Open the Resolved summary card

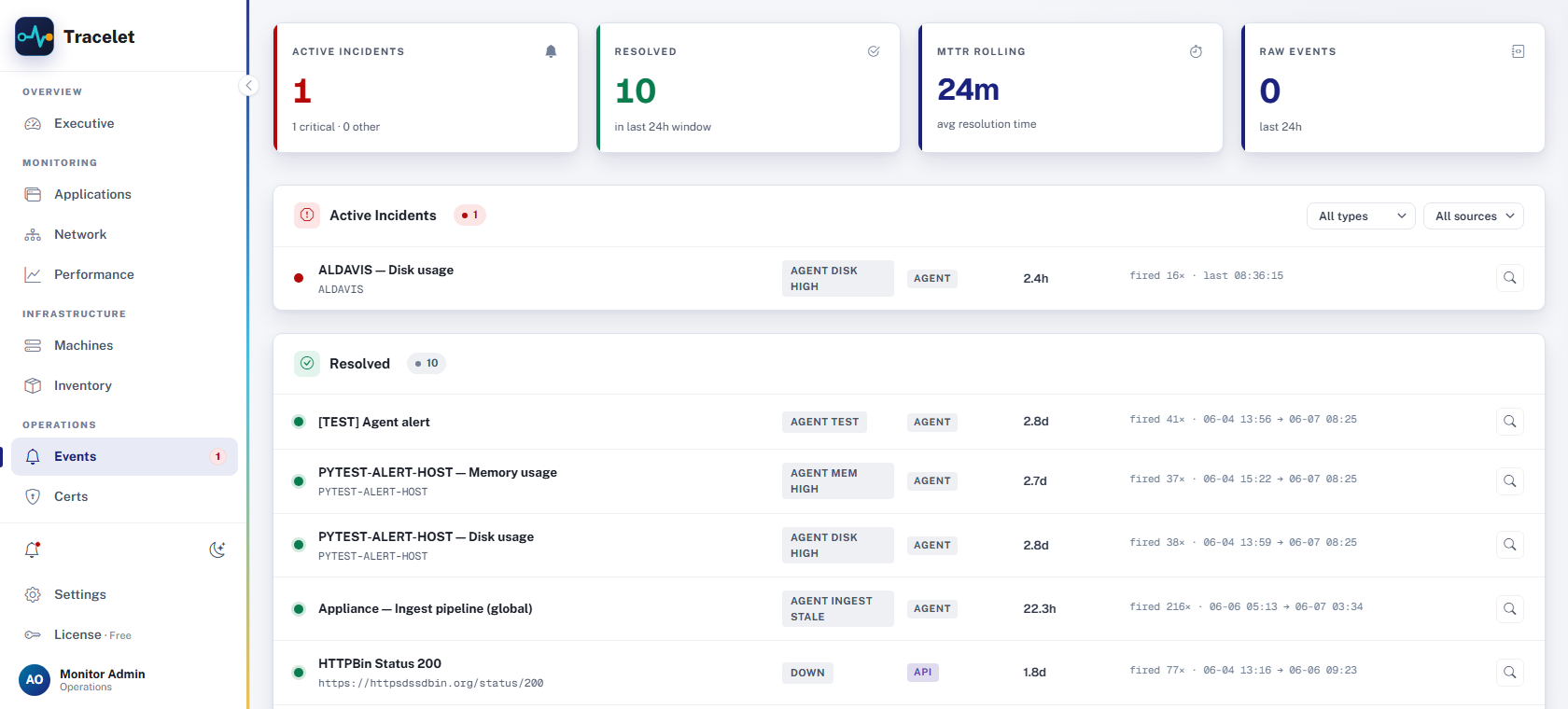749,88
